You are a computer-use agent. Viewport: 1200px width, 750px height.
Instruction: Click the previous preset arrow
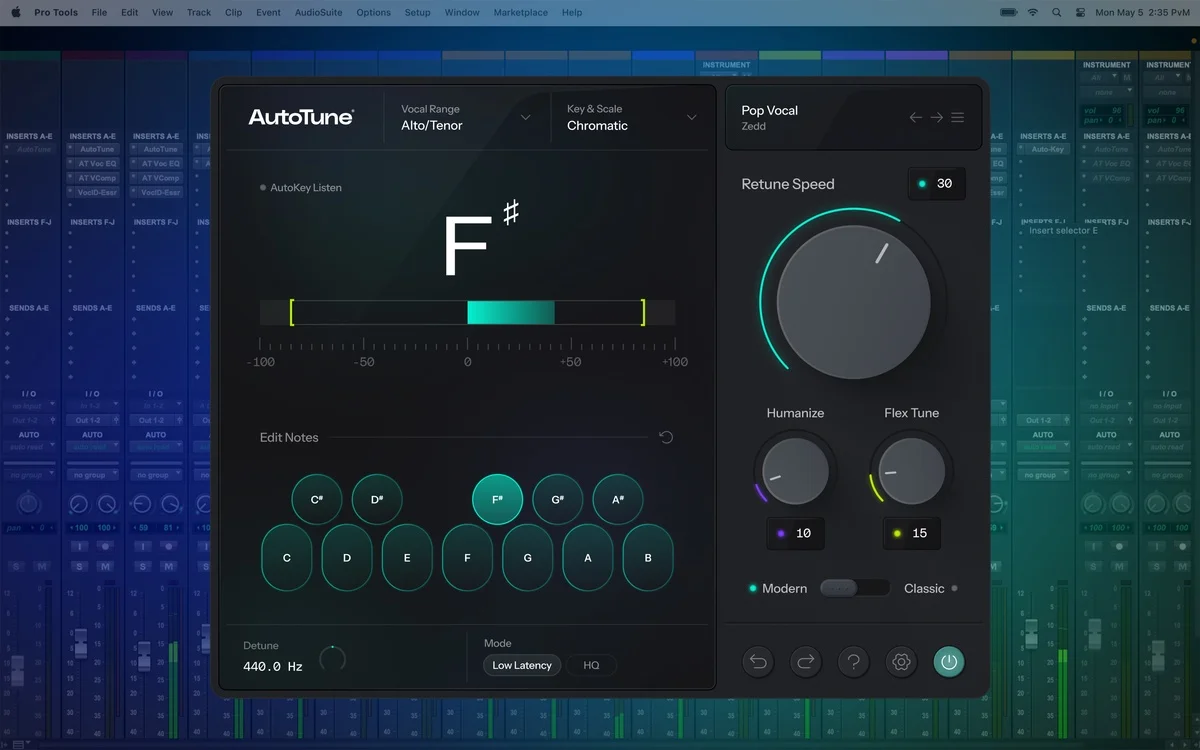tap(916, 117)
